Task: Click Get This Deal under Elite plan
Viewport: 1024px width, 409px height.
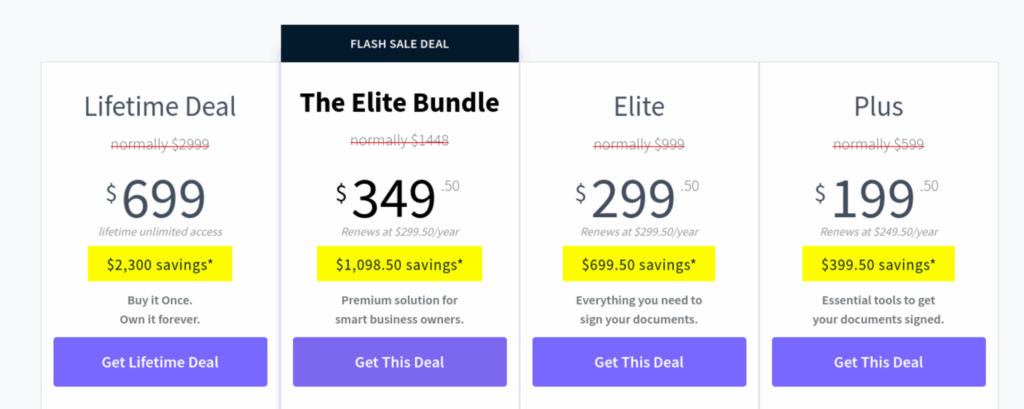Action: (639, 362)
